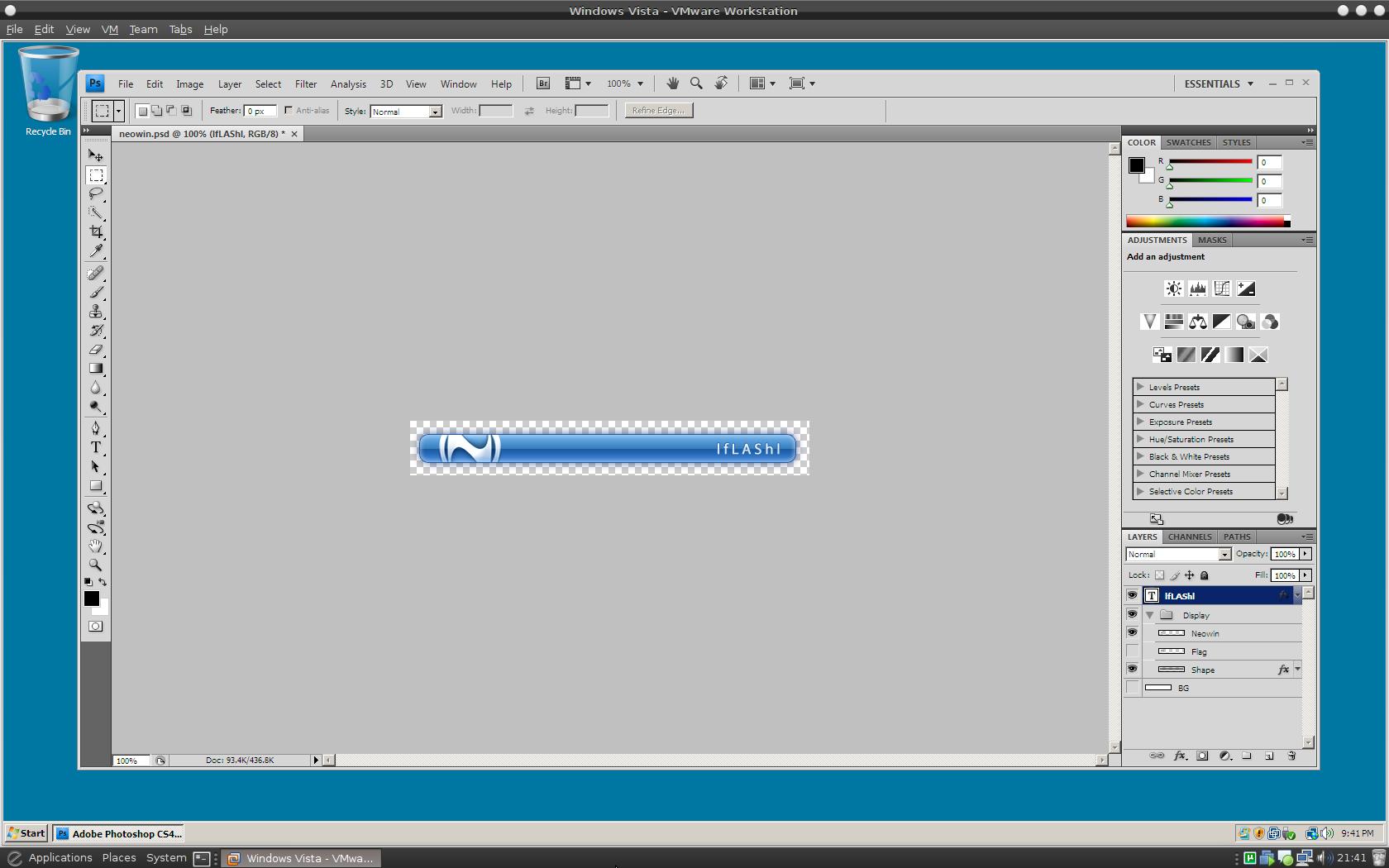Select the Zoom tool in the toolbox
Viewport: 1389px width, 868px height.
[96, 565]
